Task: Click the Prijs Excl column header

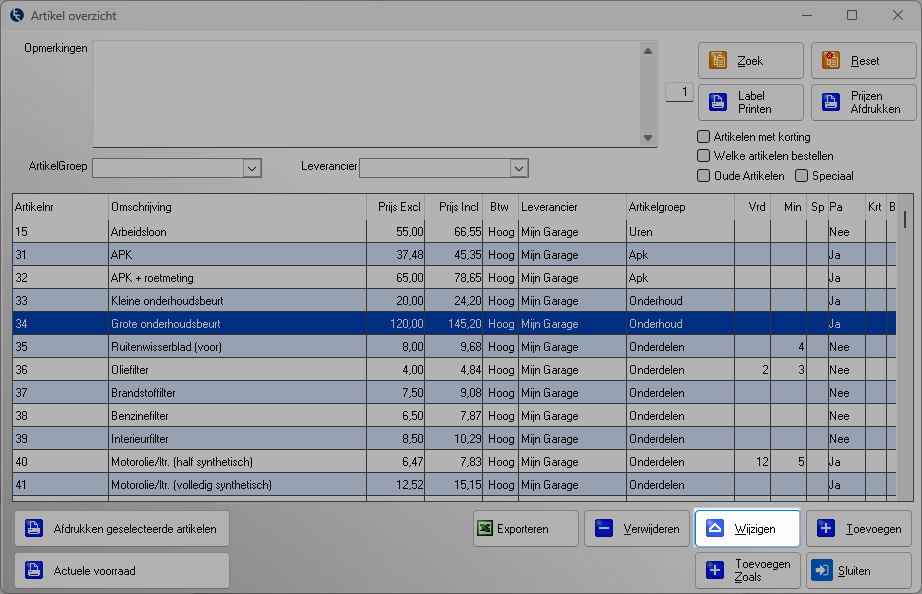Action: (396, 207)
